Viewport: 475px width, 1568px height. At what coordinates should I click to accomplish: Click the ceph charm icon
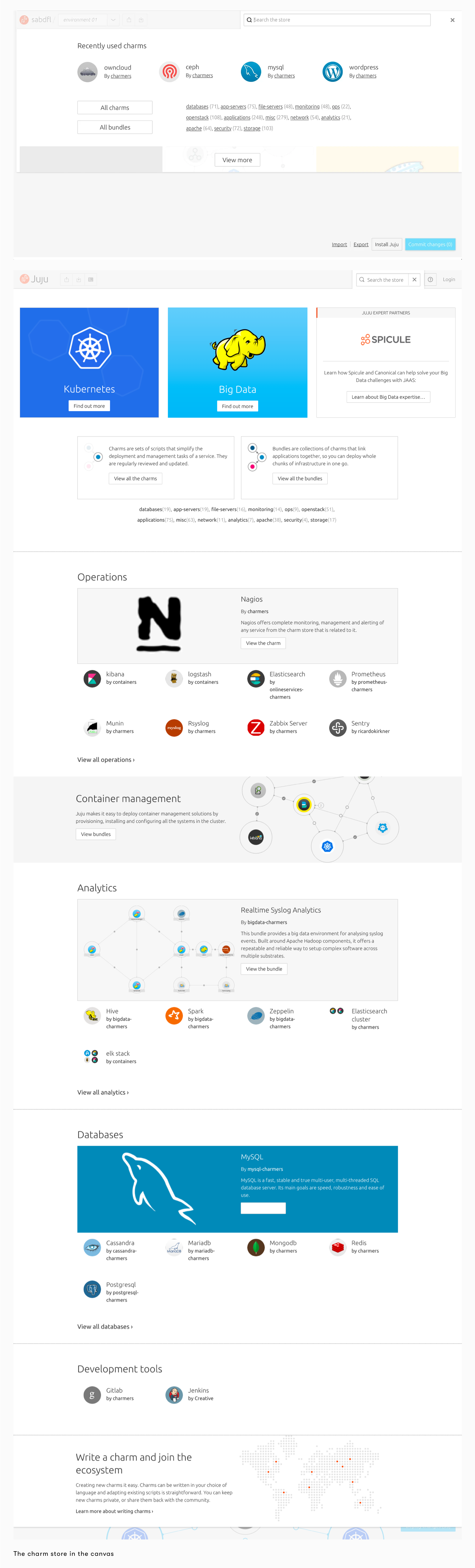click(169, 72)
